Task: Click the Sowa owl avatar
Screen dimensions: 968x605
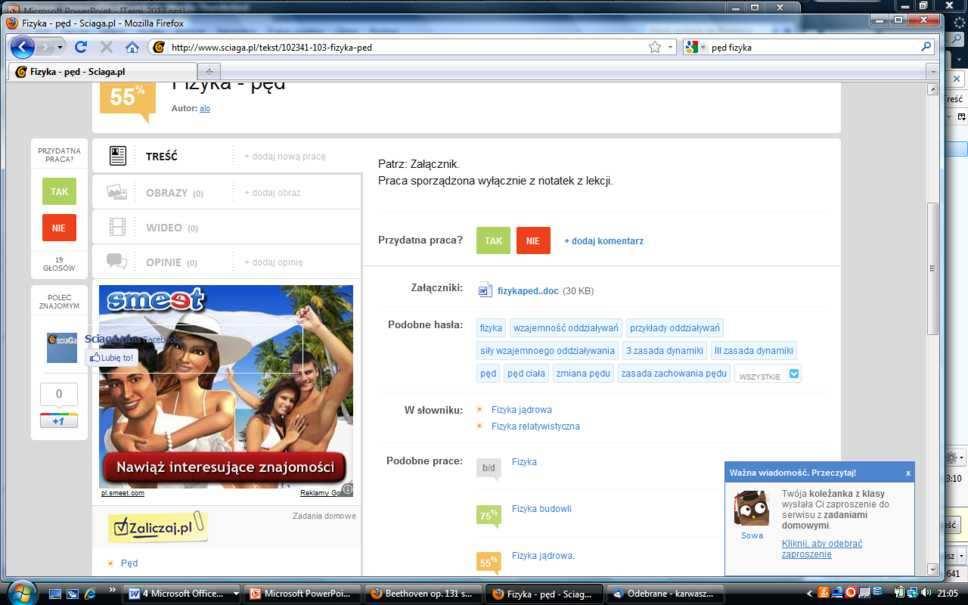Action: point(751,508)
